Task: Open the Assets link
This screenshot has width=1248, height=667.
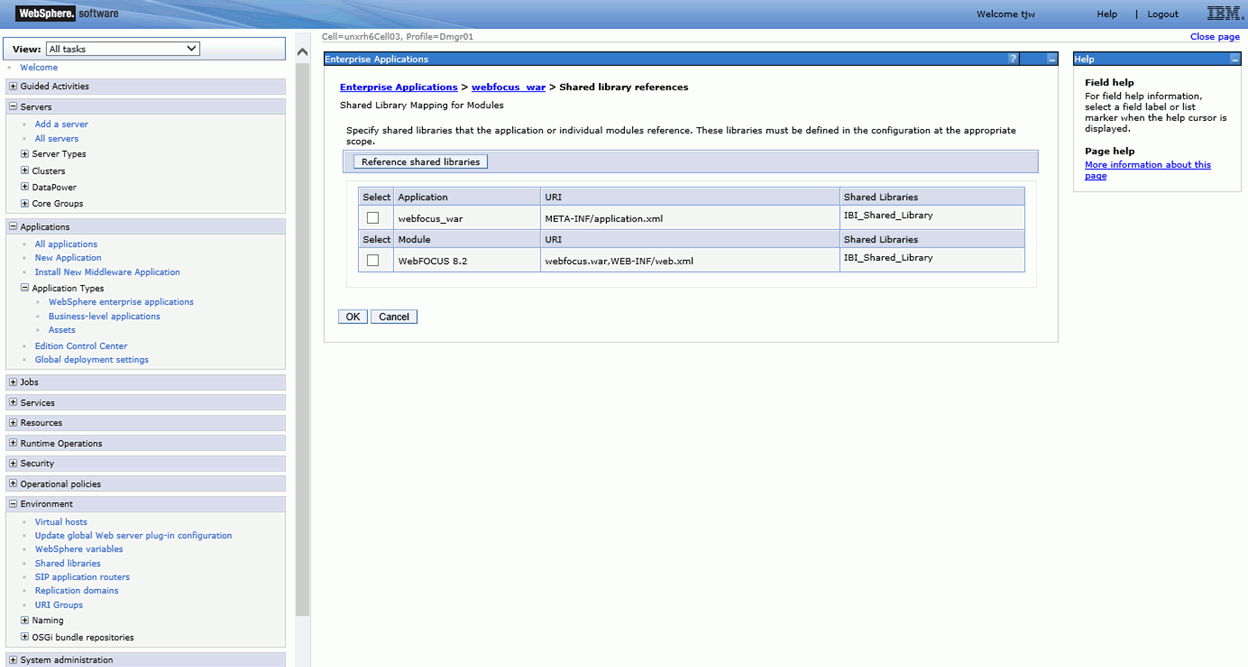Action: coord(62,330)
